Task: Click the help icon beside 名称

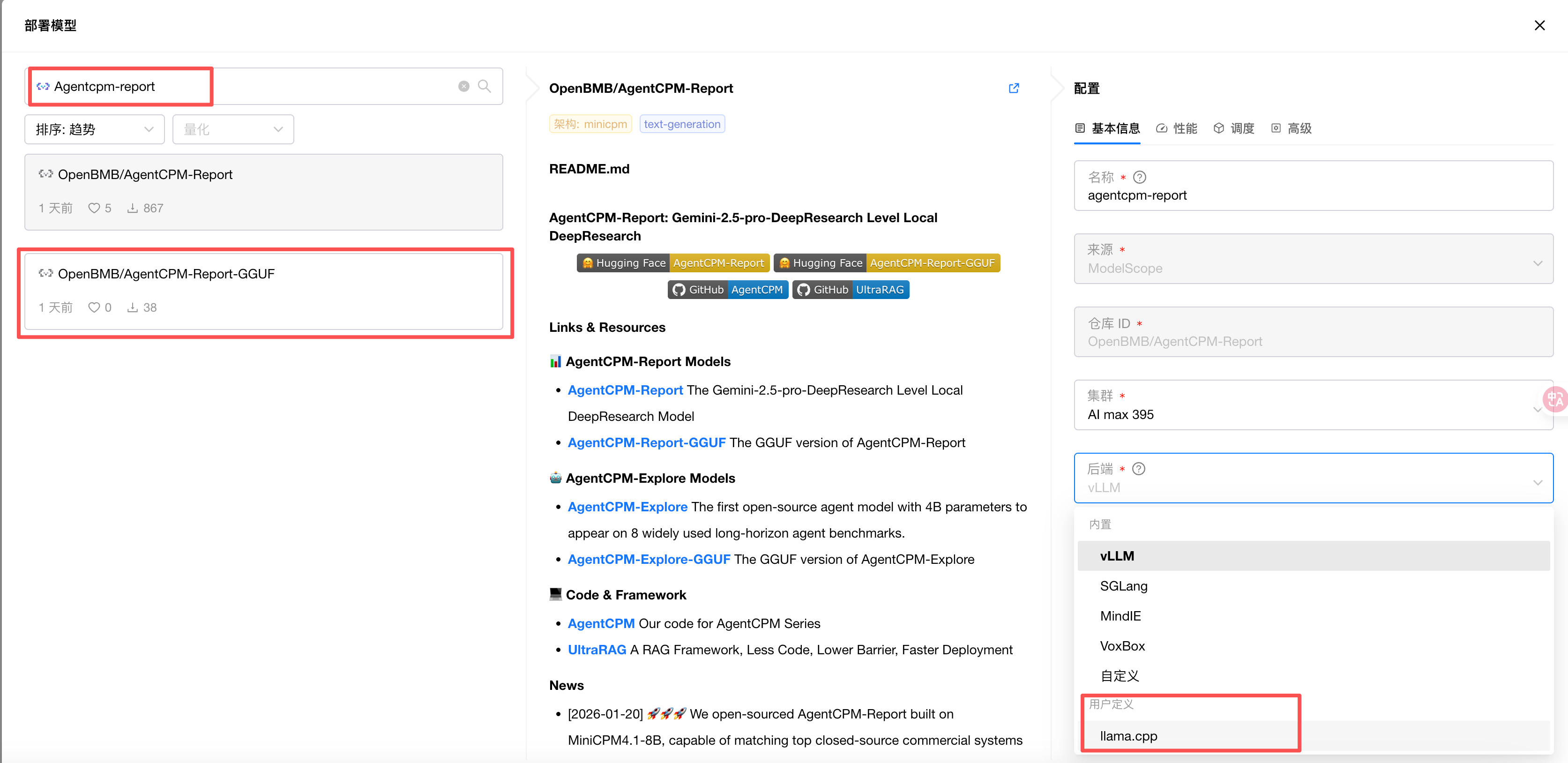Action: 1140,177
